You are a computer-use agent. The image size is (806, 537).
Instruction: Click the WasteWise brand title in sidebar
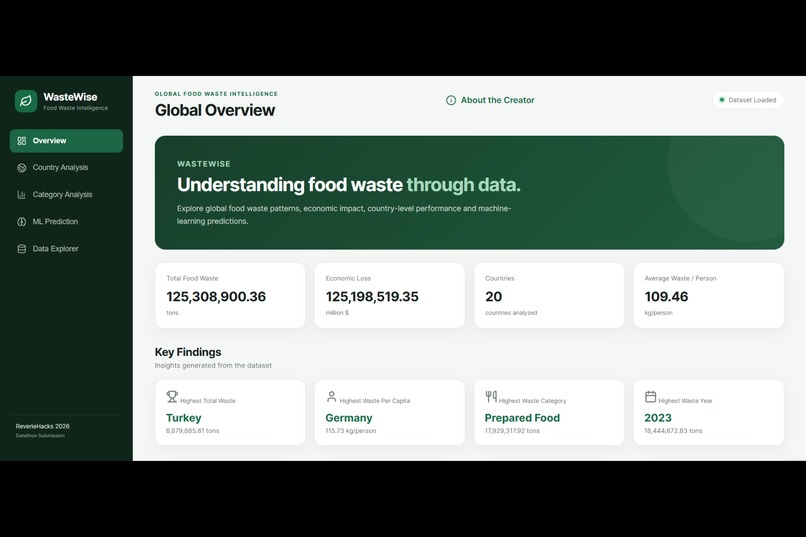pyautogui.click(x=70, y=97)
